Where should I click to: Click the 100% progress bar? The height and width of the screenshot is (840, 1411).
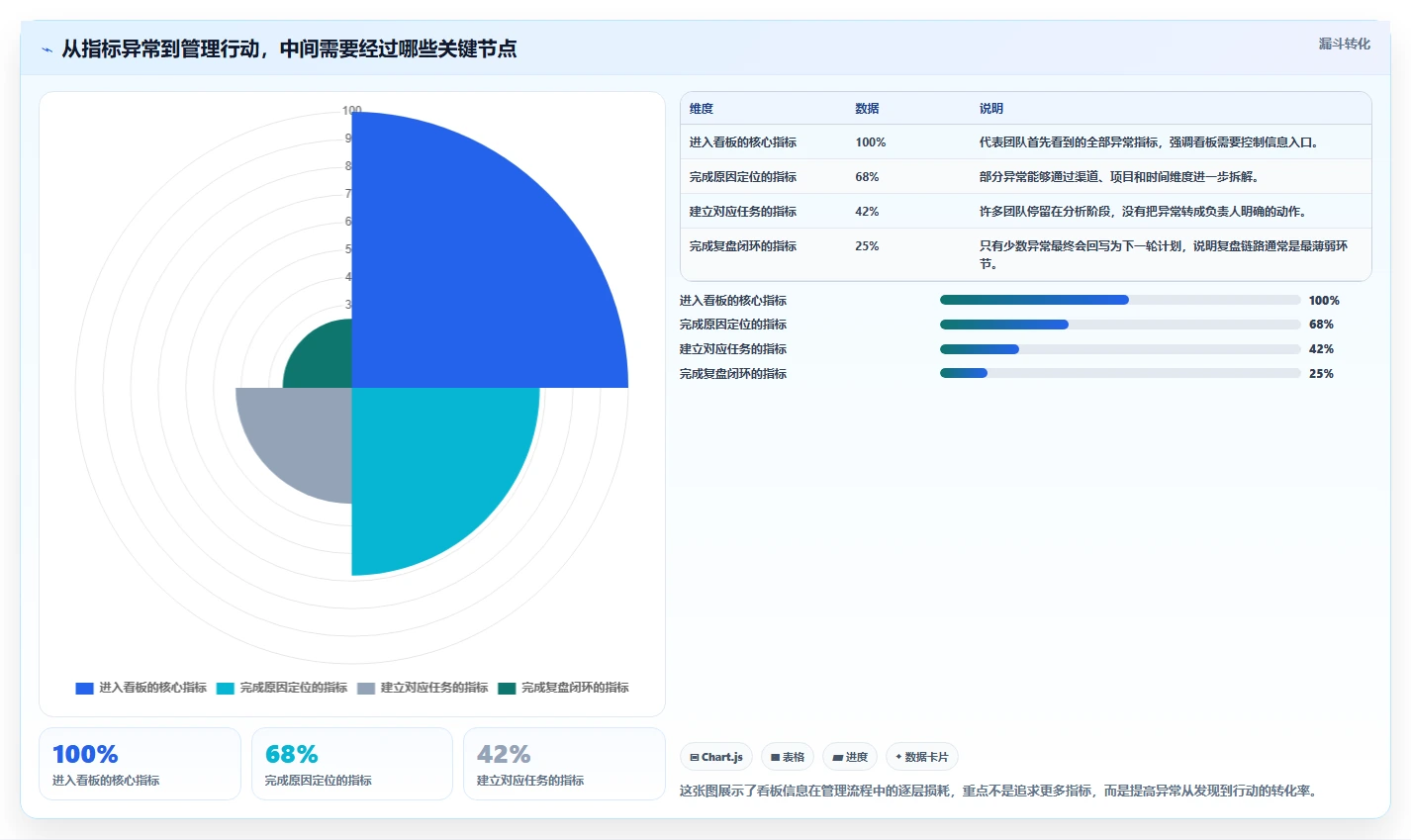pos(1120,300)
